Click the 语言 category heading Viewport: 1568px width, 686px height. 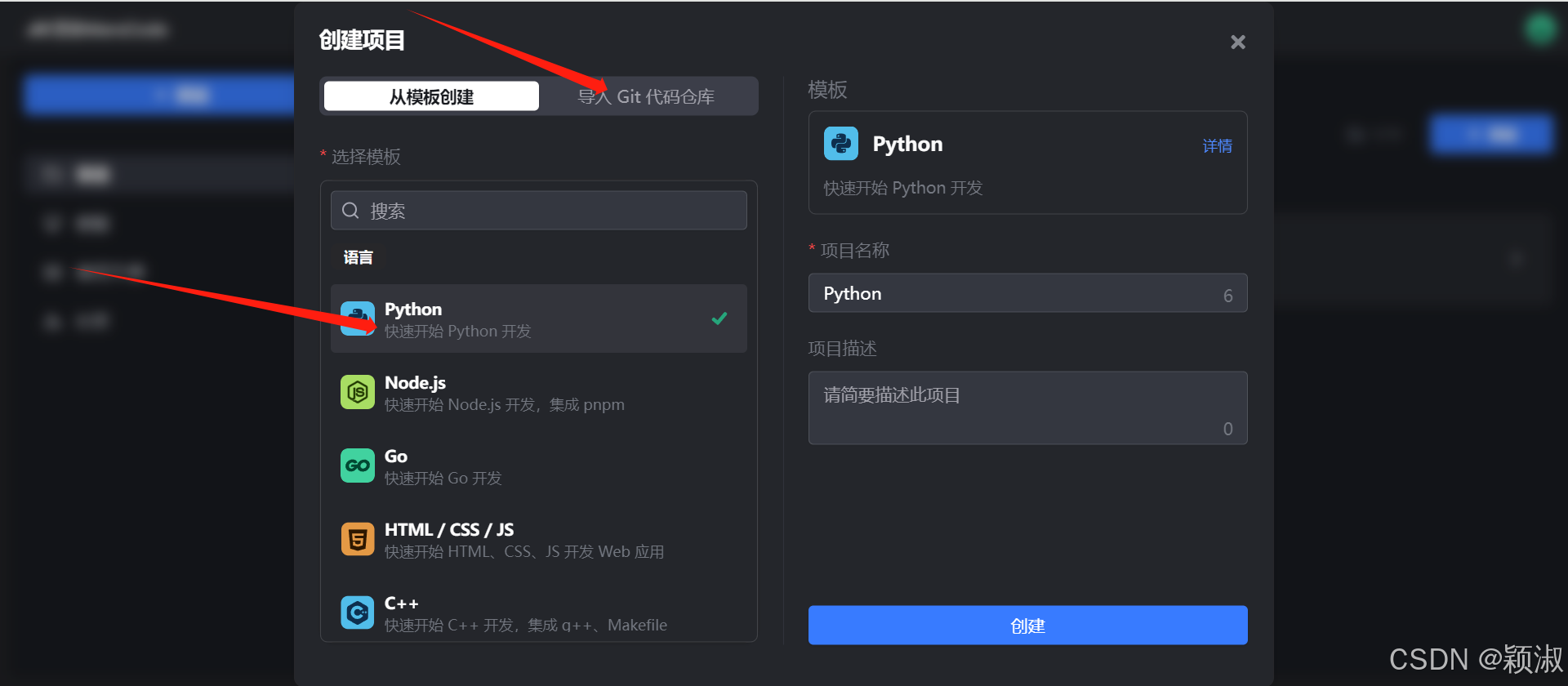(x=358, y=257)
